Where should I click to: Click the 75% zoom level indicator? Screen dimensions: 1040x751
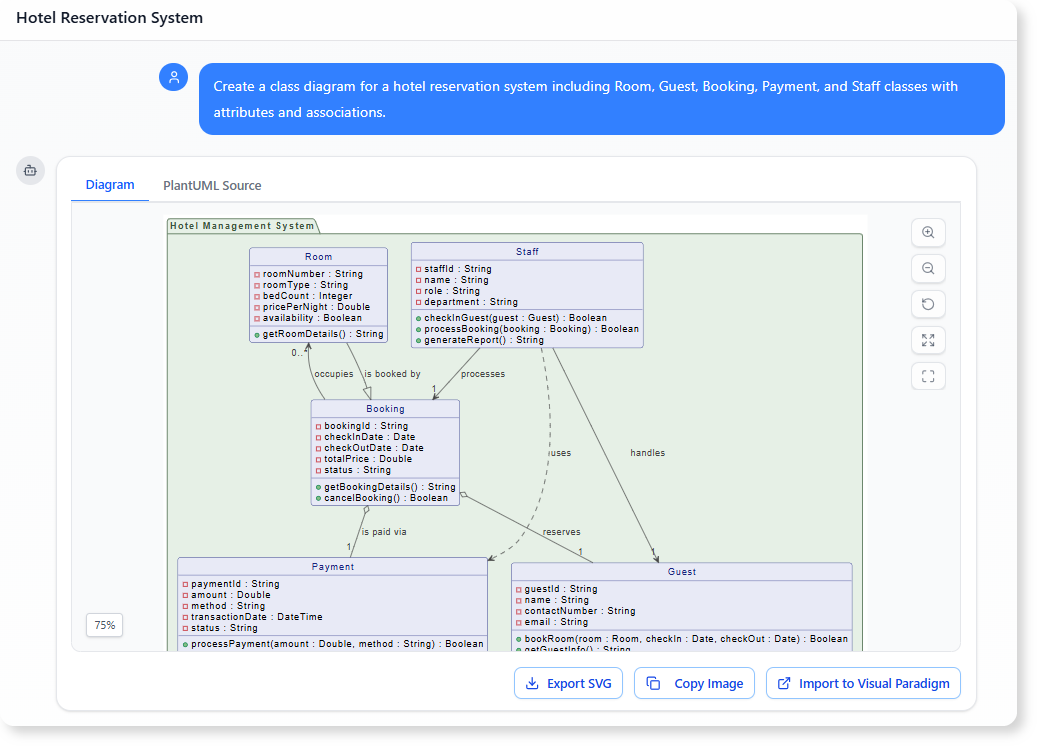coord(104,625)
